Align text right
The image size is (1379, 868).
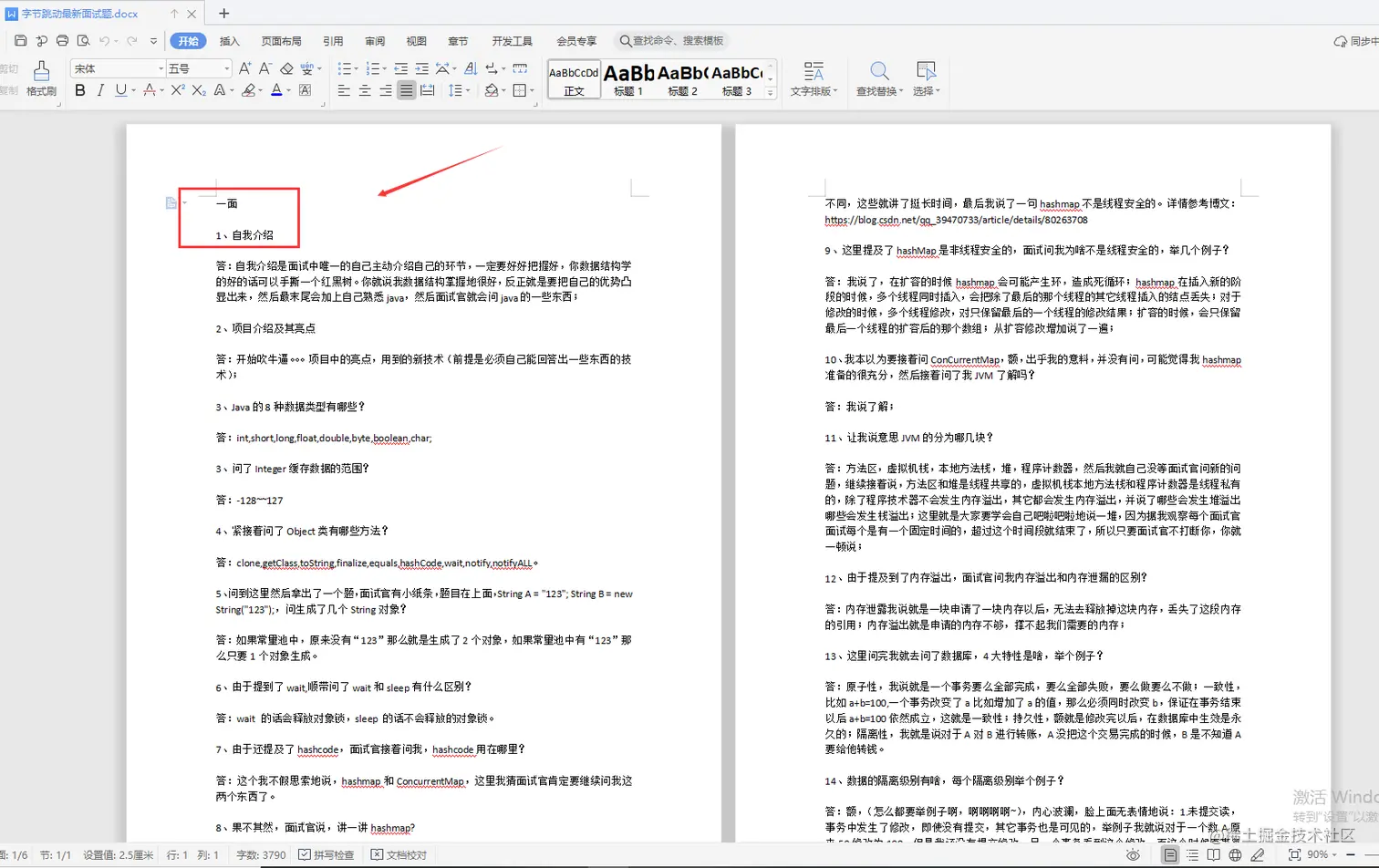[x=386, y=90]
